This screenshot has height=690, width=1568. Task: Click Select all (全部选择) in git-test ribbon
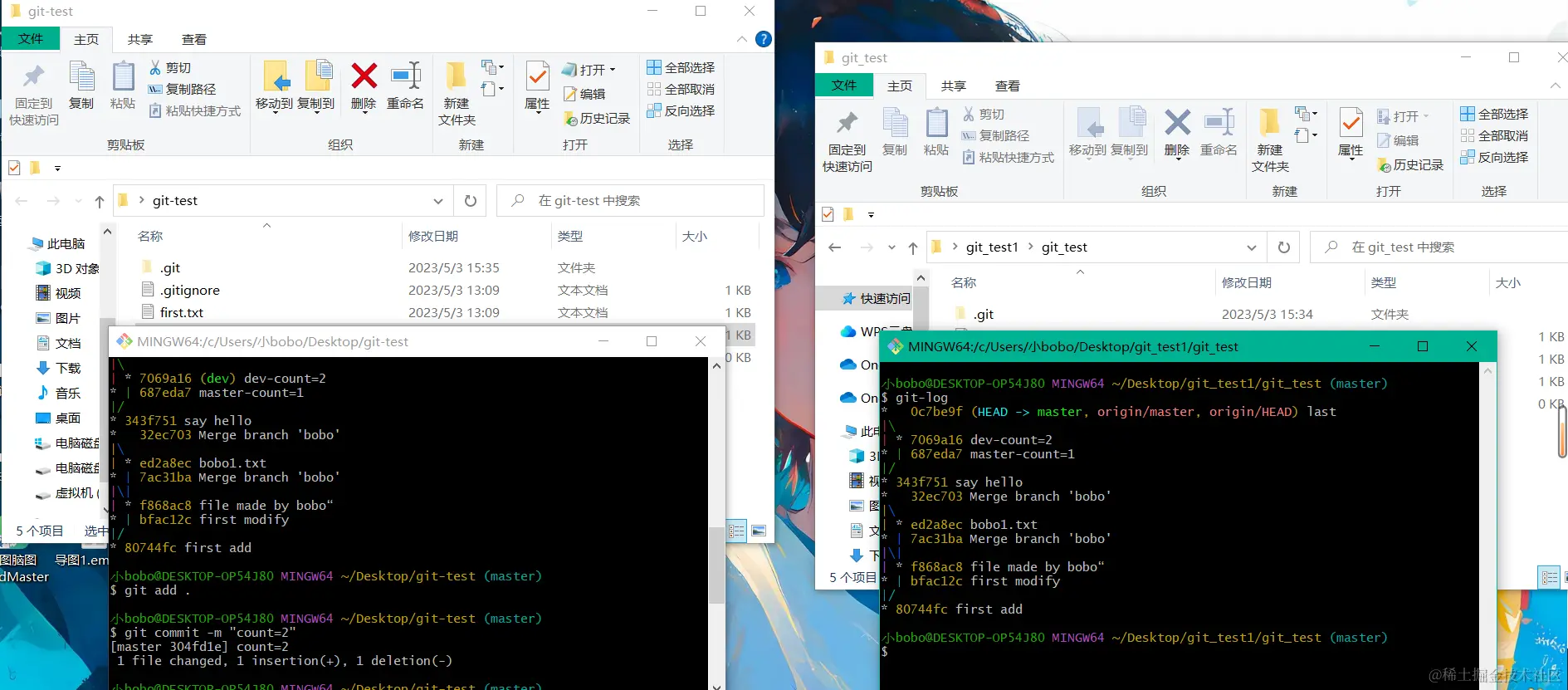tap(681, 67)
